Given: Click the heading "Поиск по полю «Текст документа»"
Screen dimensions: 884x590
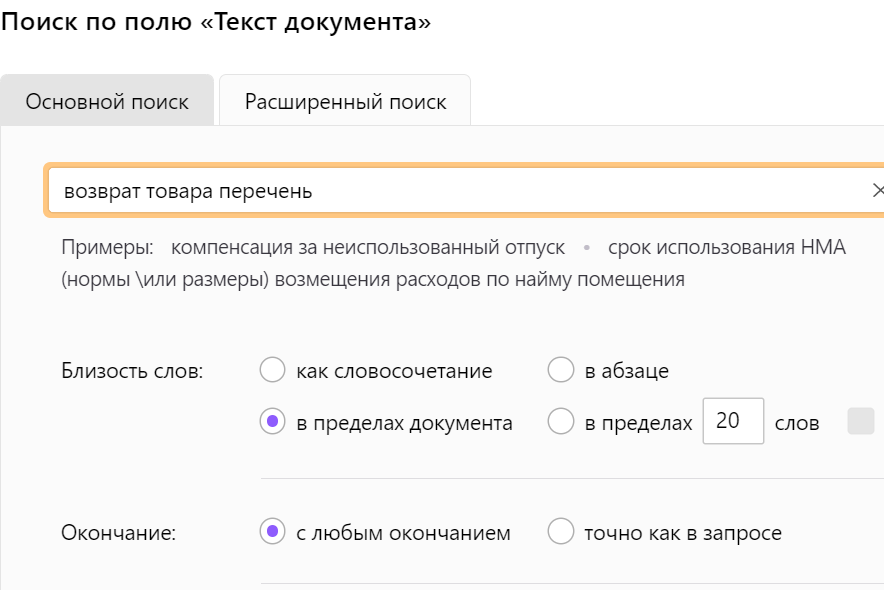Looking at the screenshot, I should pyautogui.click(x=216, y=23).
